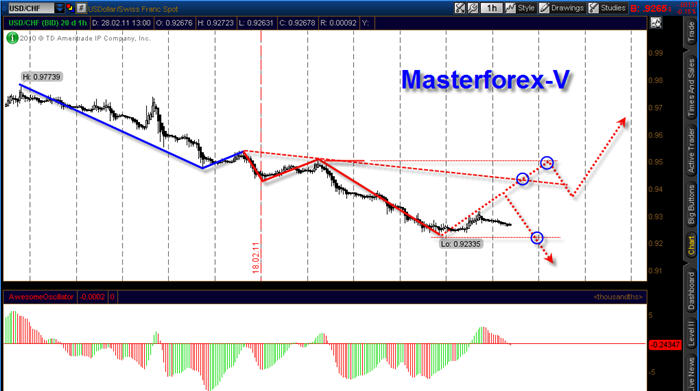700x391 pixels.
Task: Open the Drawings pencil tool
Action: coord(562,8)
